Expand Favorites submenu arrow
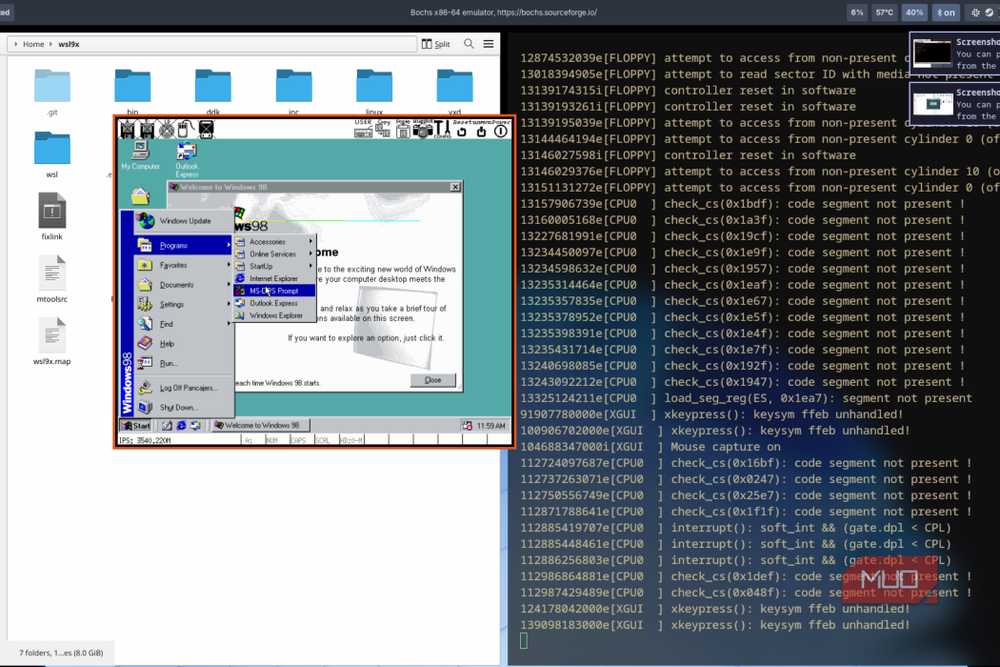Image resolution: width=1000 pixels, height=667 pixels. pos(228,265)
